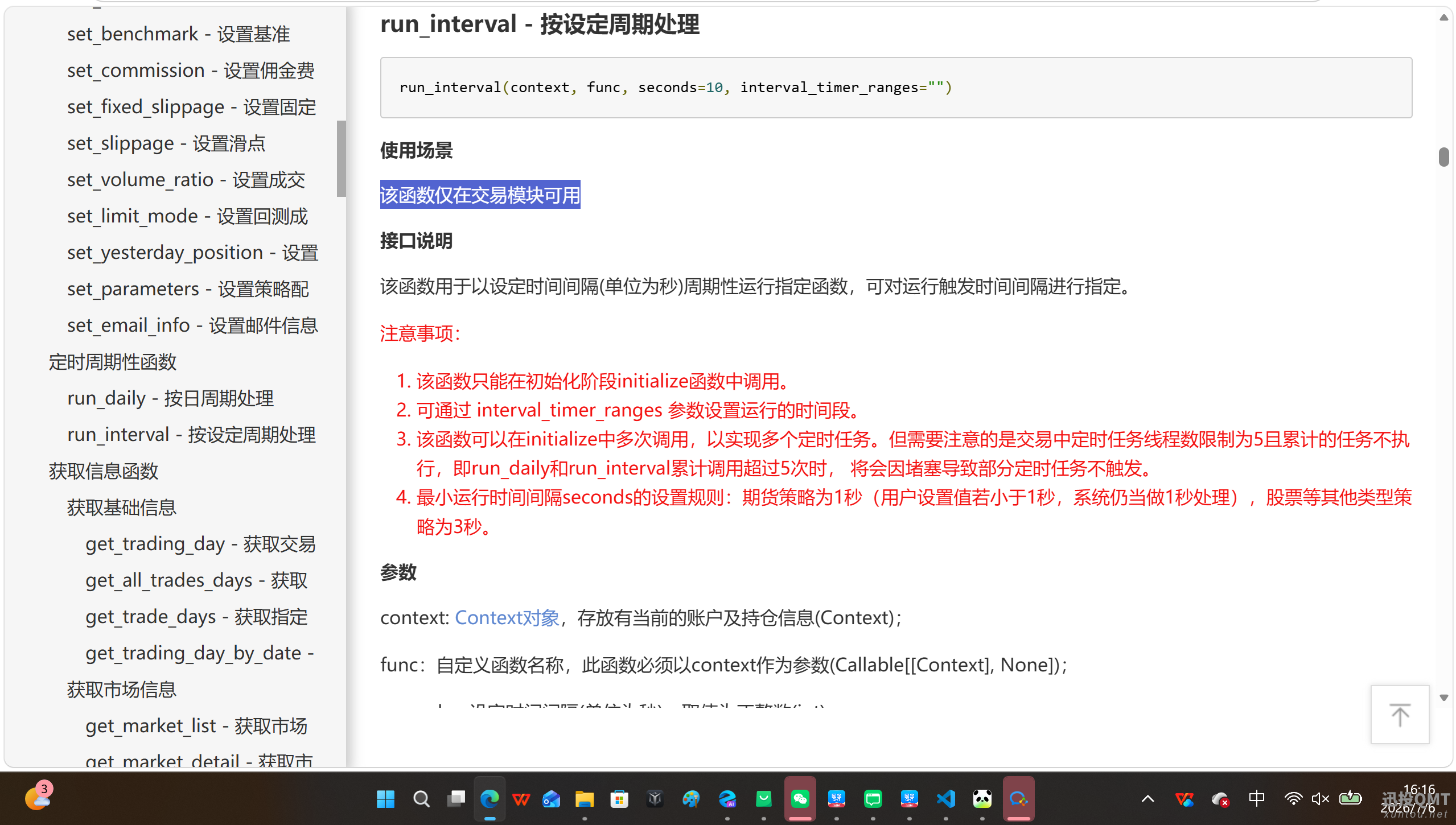Click the heading run_interval - 按设定周期处理
The height and width of the screenshot is (825, 1456).
(x=540, y=24)
